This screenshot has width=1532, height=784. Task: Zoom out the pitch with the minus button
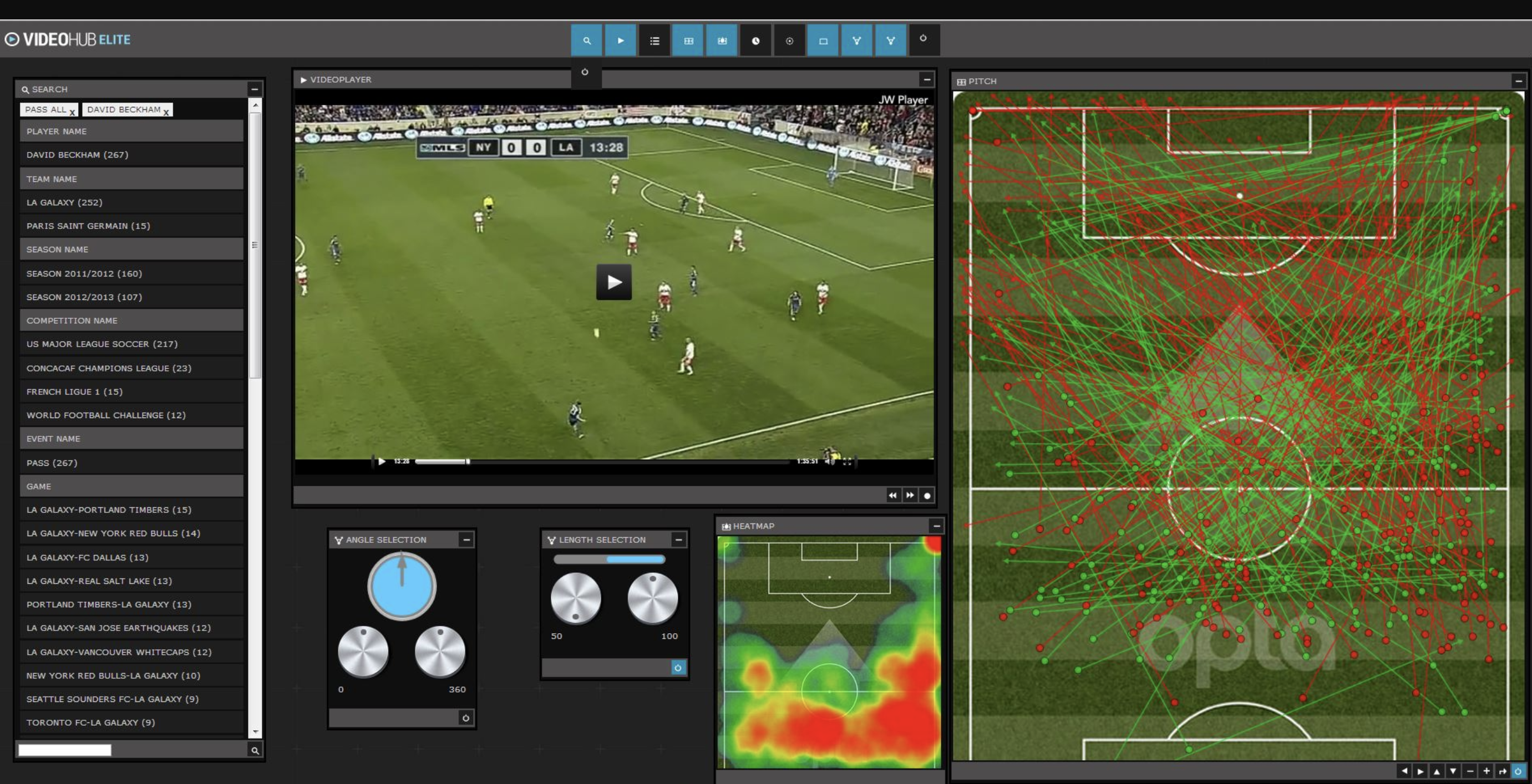pyautogui.click(x=1470, y=771)
